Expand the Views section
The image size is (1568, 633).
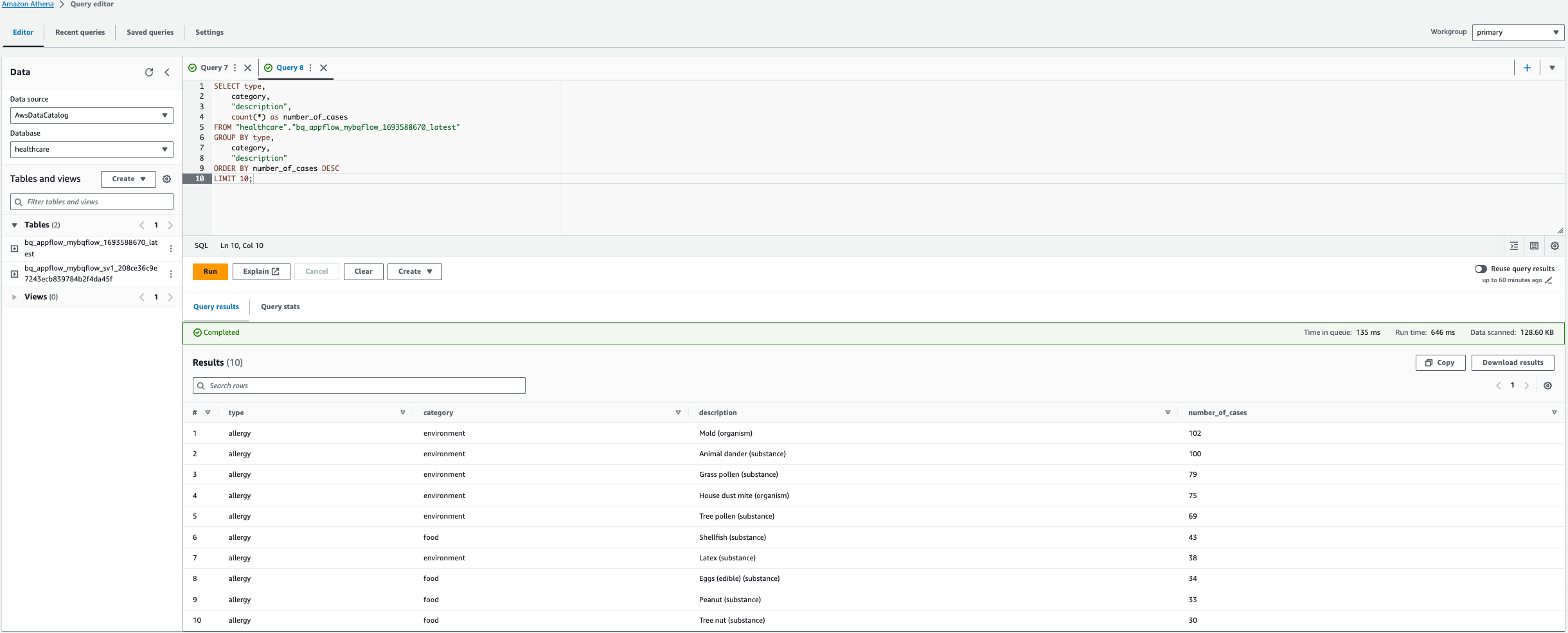pyautogui.click(x=14, y=296)
